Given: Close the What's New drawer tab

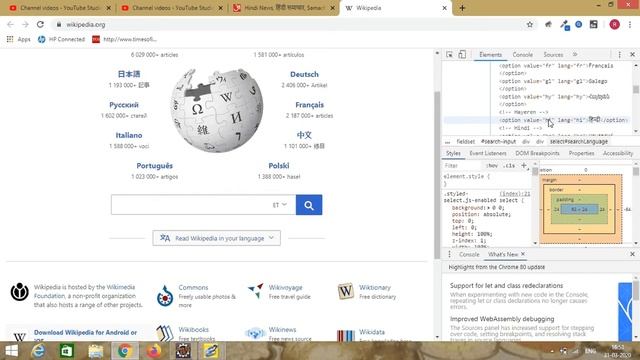Looking at the screenshot, I should (523, 254).
